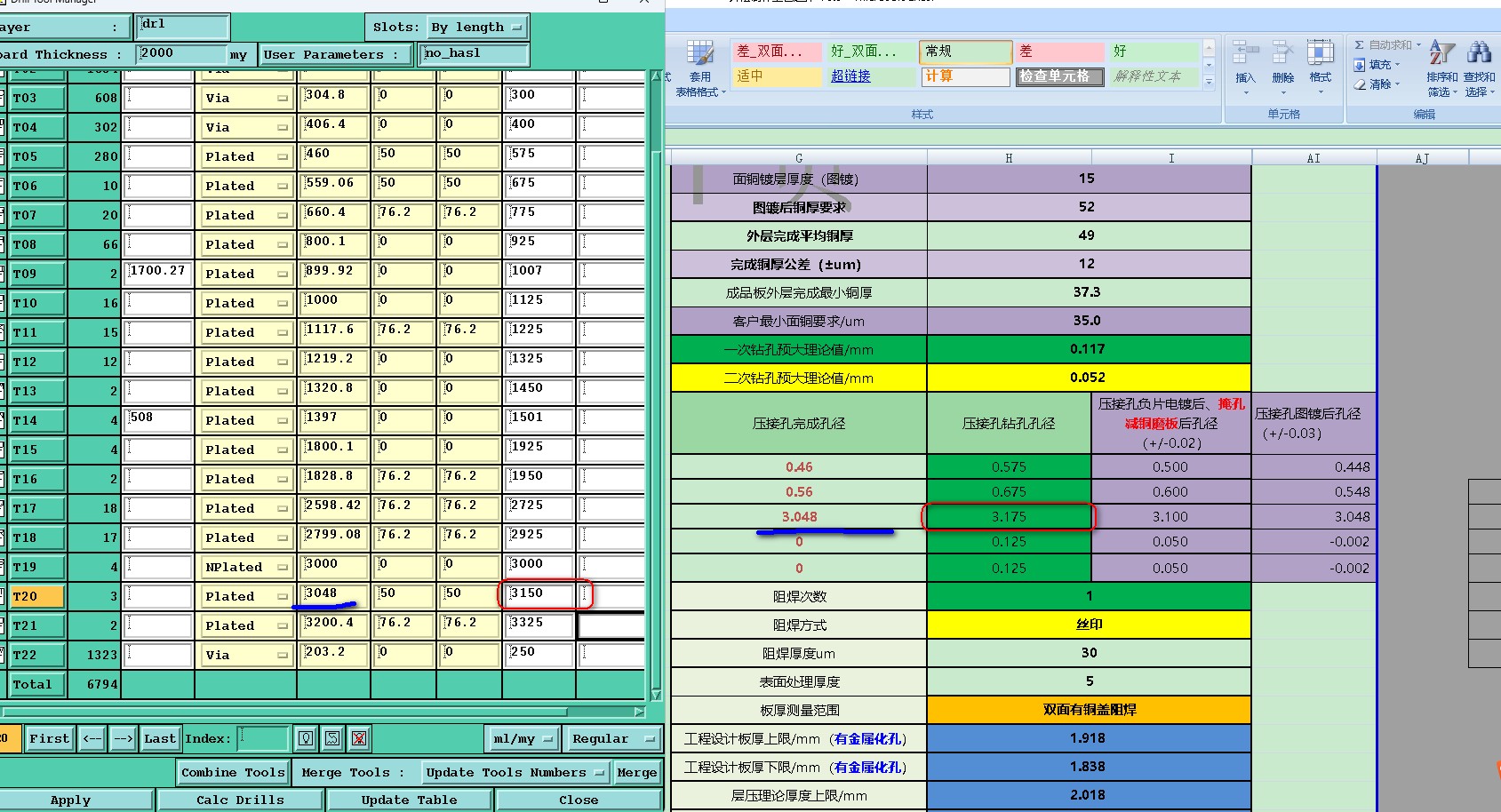
Task: Click the User Parameters button
Action: click(x=337, y=54)
